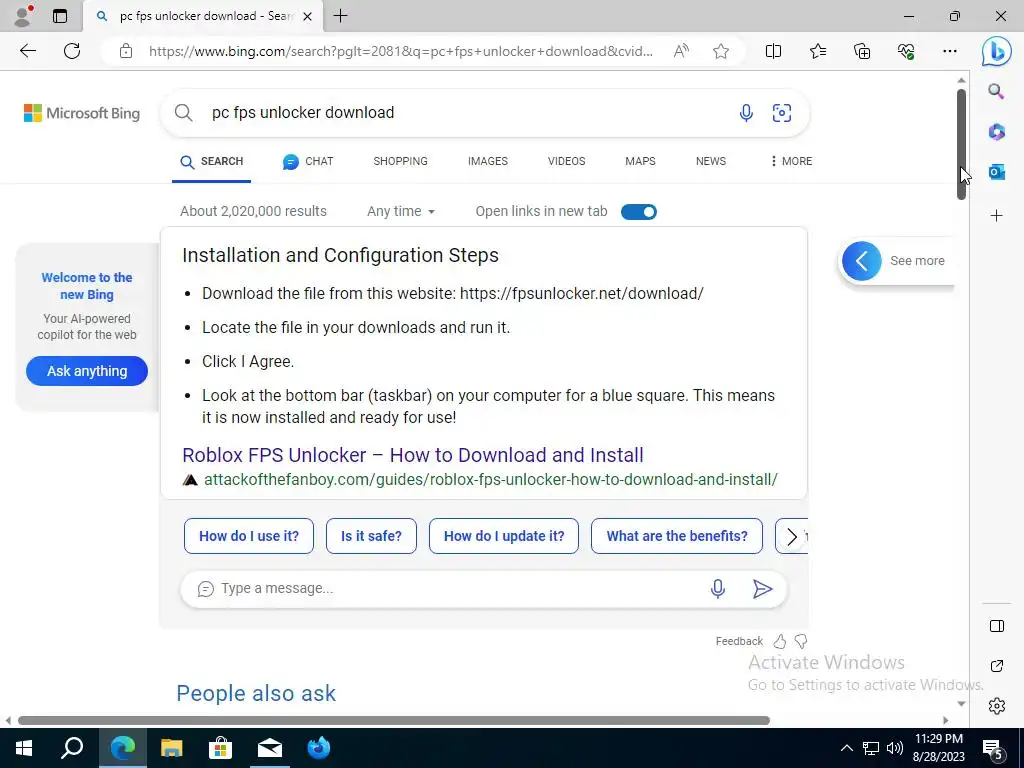Click the open link external icon in sidebar

(997, 666)
